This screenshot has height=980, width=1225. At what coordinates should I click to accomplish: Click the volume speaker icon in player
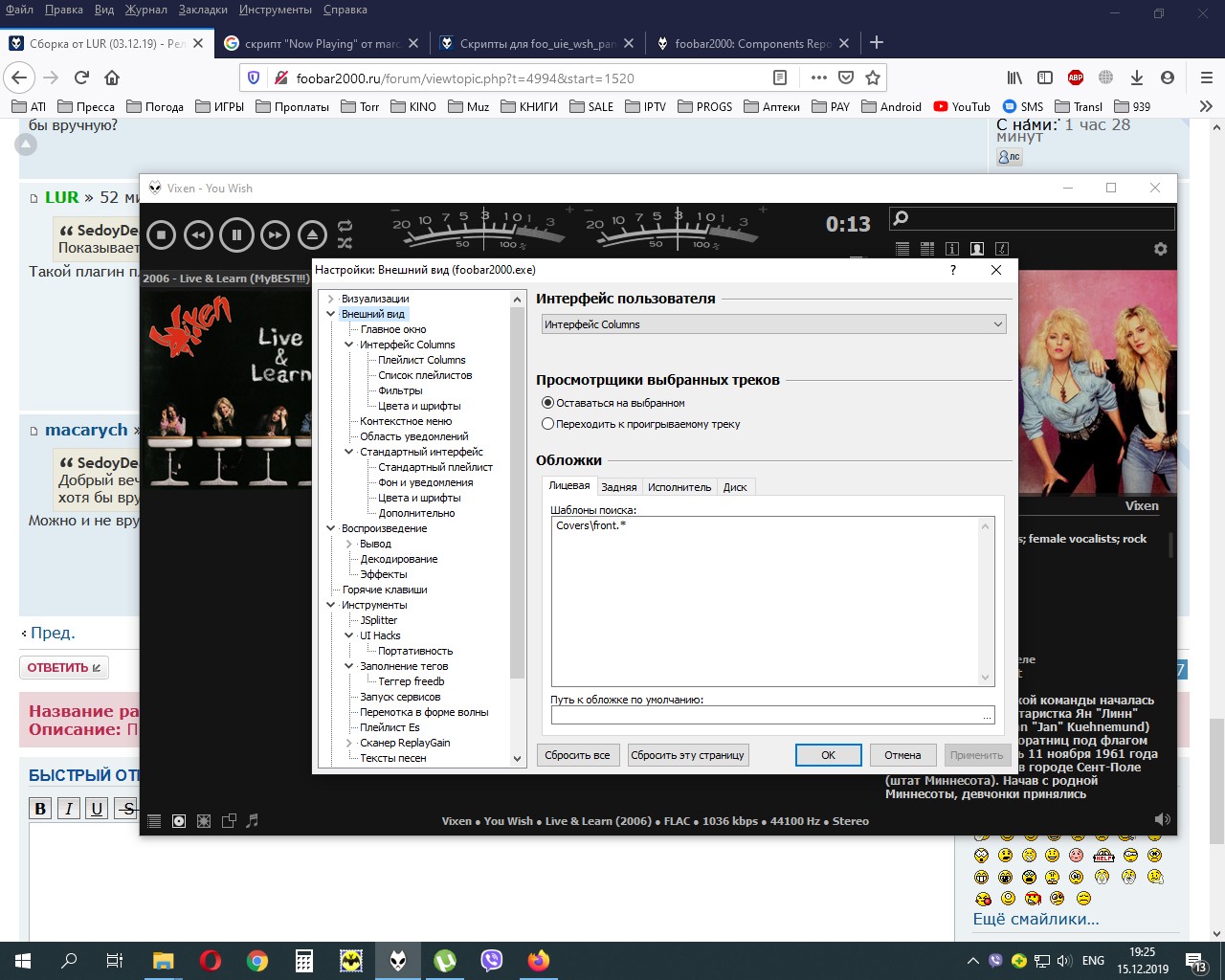coord(1163,819)
